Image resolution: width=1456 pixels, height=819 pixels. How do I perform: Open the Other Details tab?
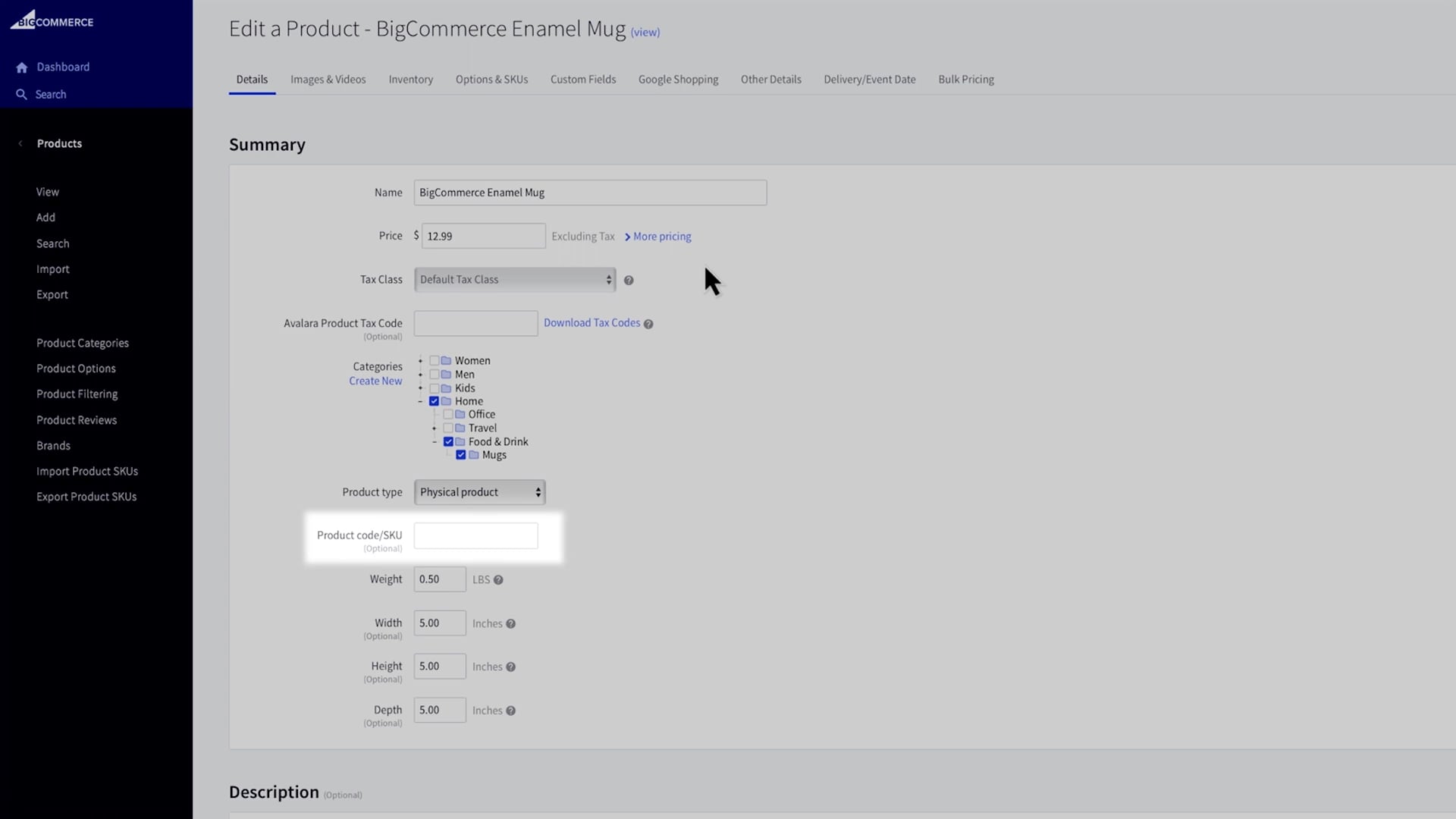771,80
